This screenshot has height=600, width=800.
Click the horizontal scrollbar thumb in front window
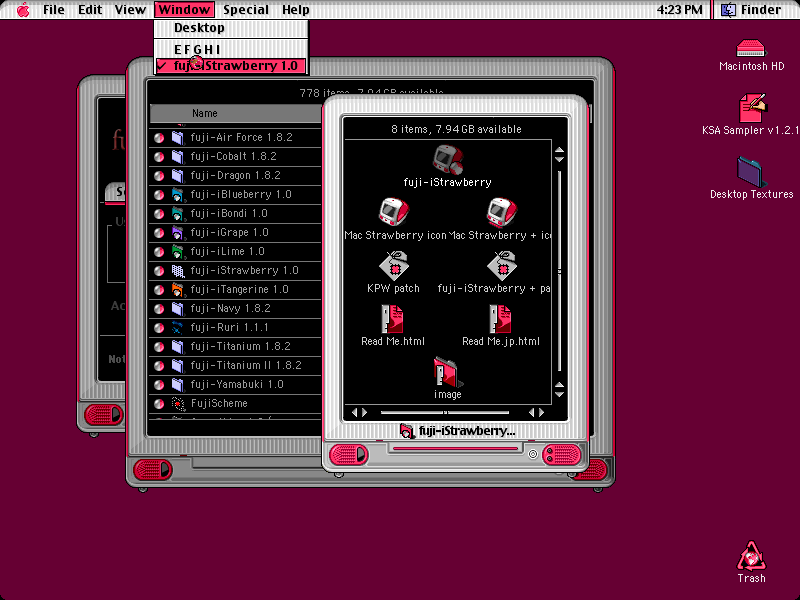pyautogui.click(x=445, y=412)
